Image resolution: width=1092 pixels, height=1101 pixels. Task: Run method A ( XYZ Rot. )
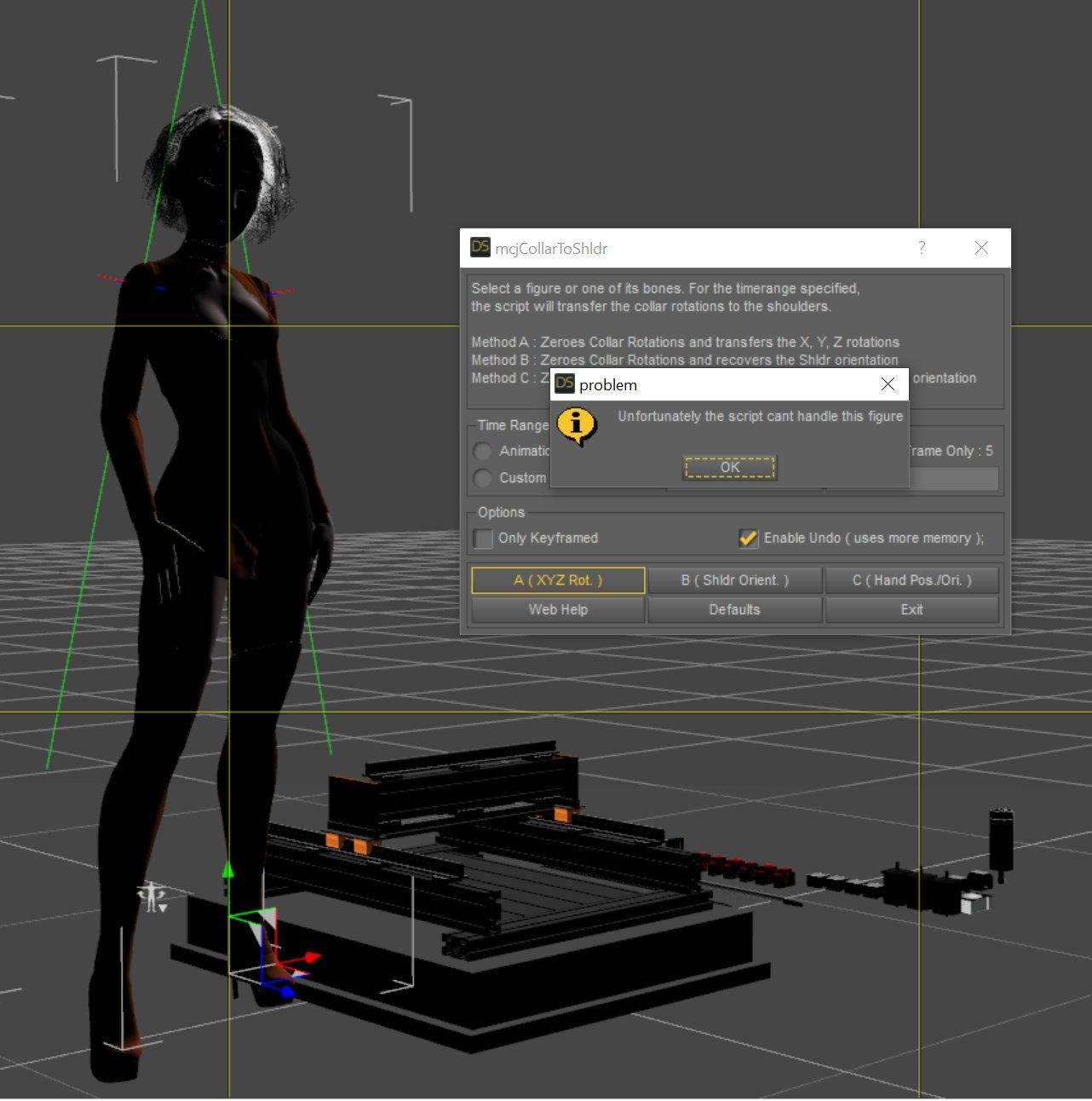click(558, 580)
